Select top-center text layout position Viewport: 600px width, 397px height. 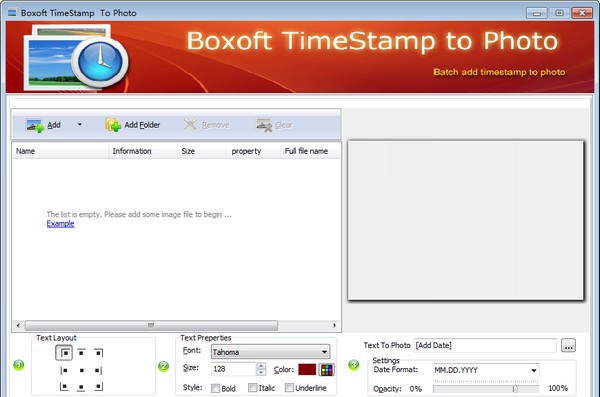[x=81, y=353]
